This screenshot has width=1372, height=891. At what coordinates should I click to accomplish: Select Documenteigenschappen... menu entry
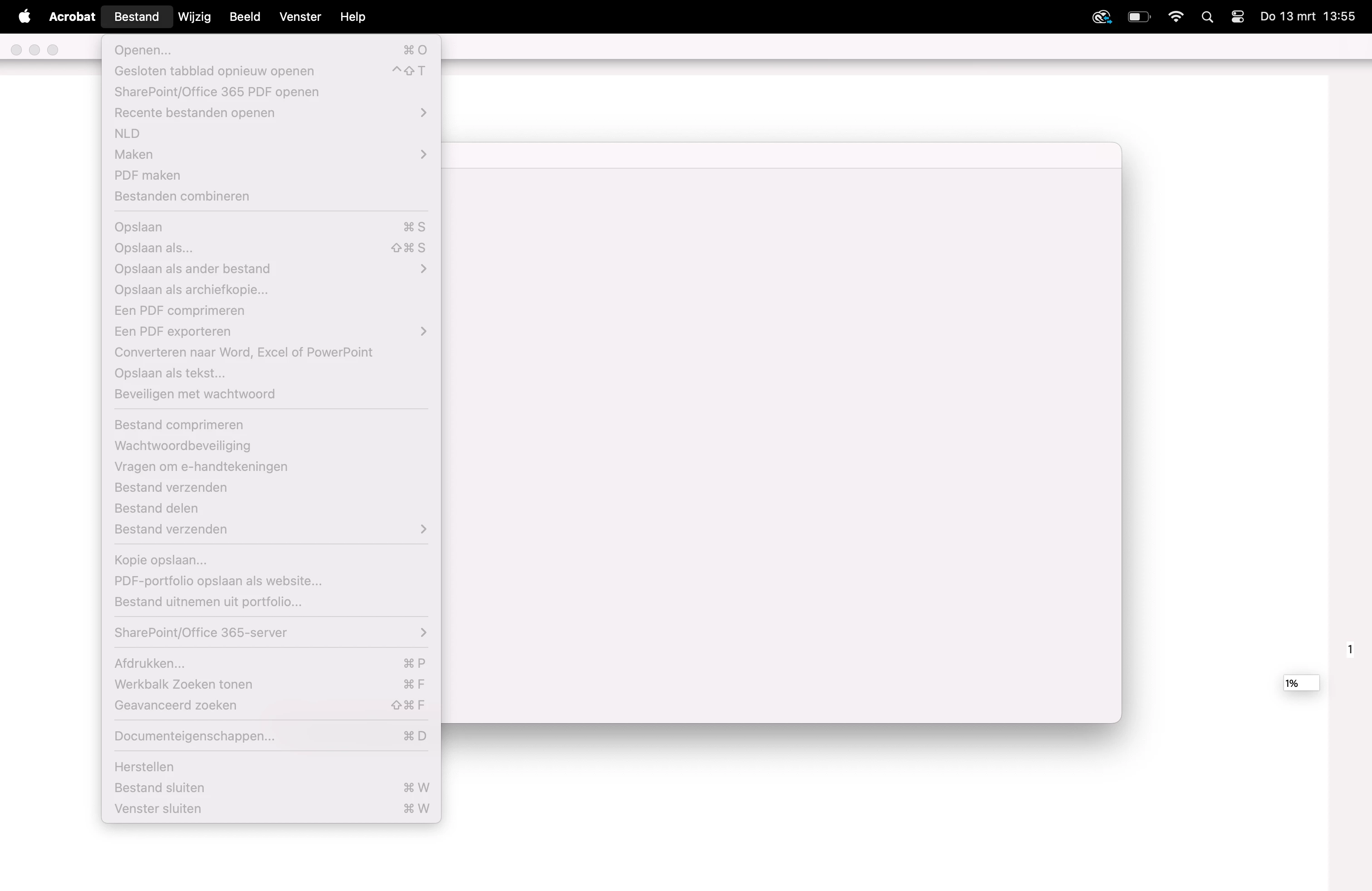tap(194, 736)
